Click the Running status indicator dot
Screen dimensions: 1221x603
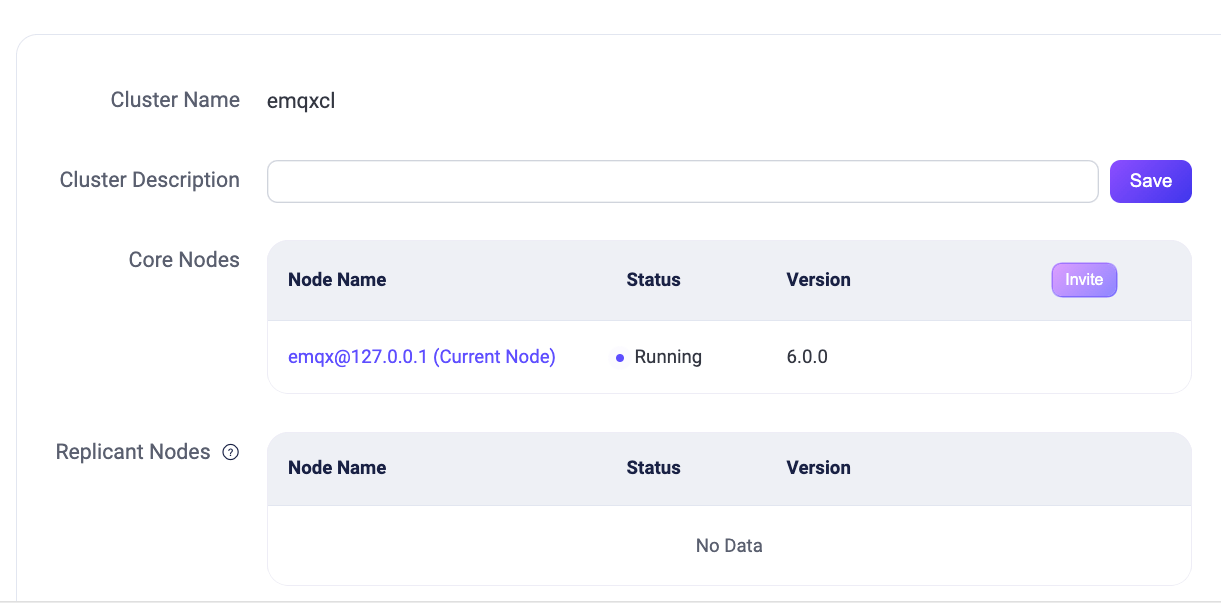point(620,357)
